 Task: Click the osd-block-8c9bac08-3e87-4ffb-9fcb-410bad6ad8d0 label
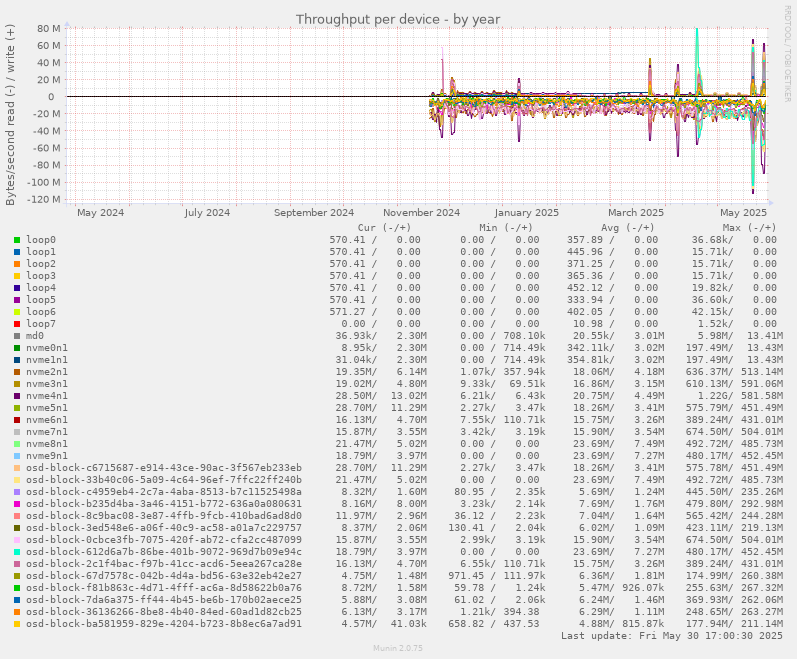(164, 516)
